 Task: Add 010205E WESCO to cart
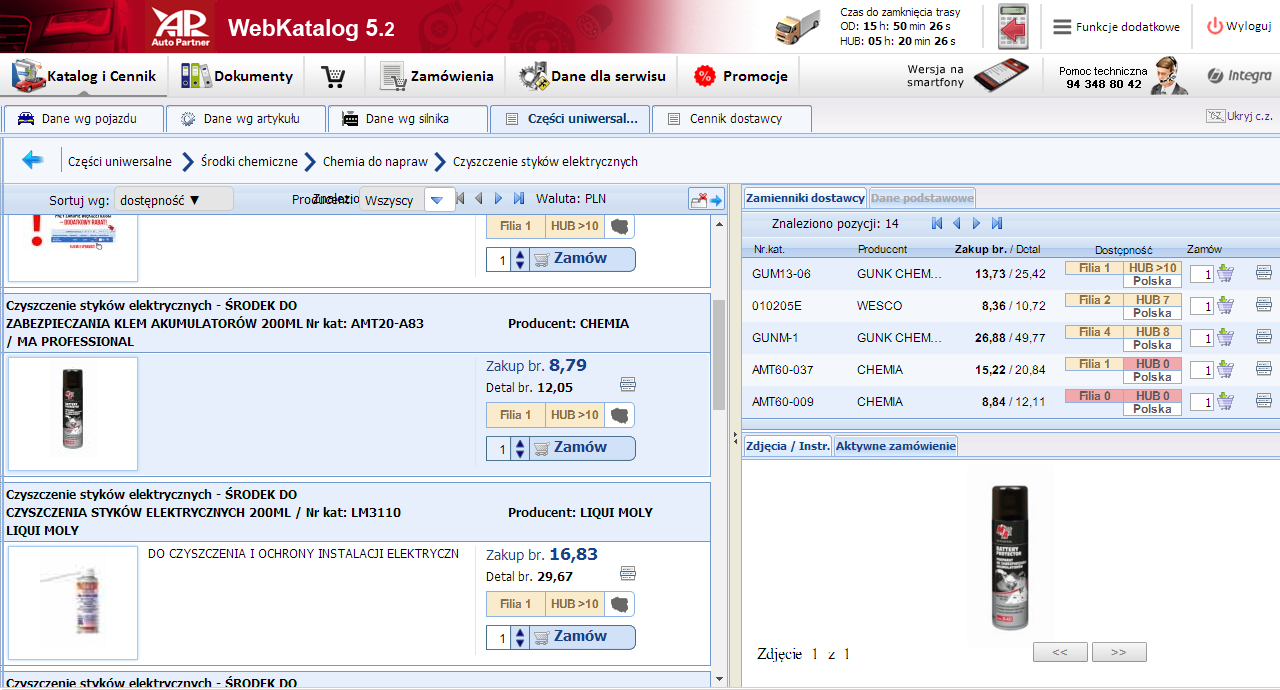click(1226, 305)
